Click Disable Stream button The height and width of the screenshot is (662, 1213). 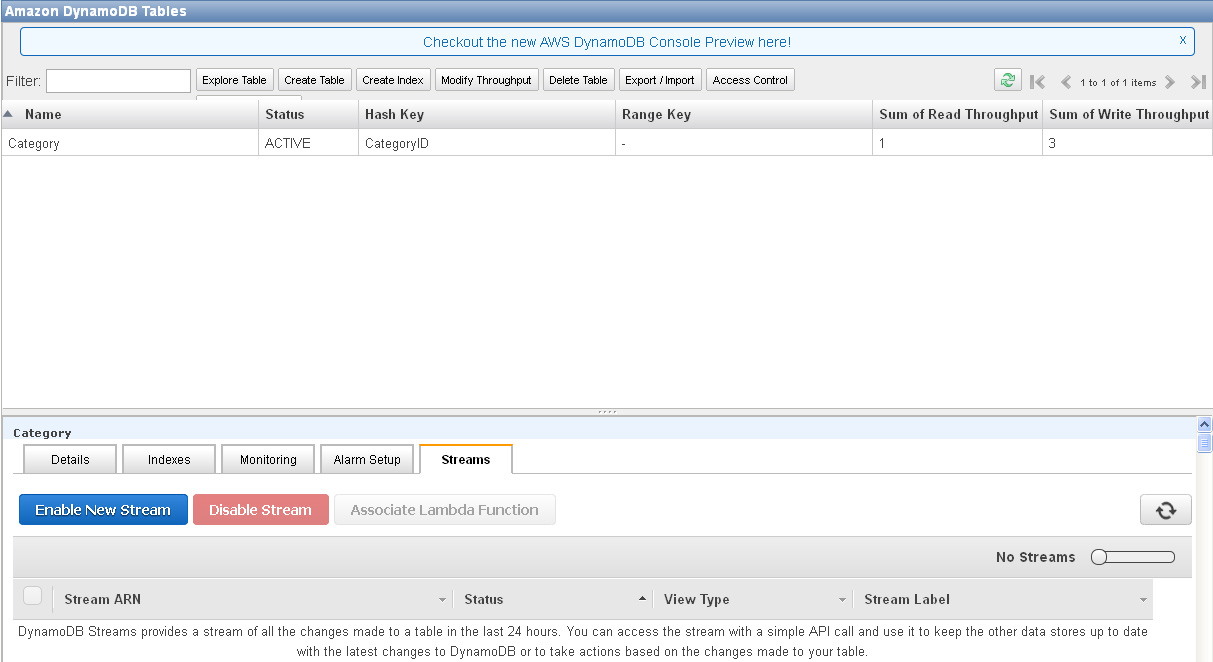pyautogui.click(x=260, y=510)
